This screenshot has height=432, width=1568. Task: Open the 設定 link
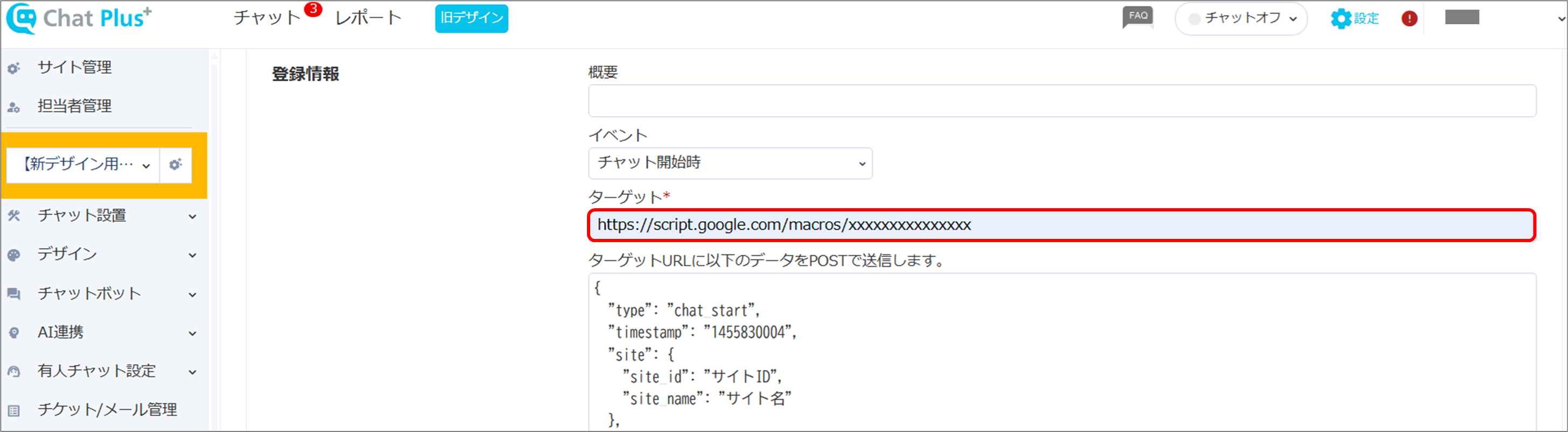coord(1366,19)
